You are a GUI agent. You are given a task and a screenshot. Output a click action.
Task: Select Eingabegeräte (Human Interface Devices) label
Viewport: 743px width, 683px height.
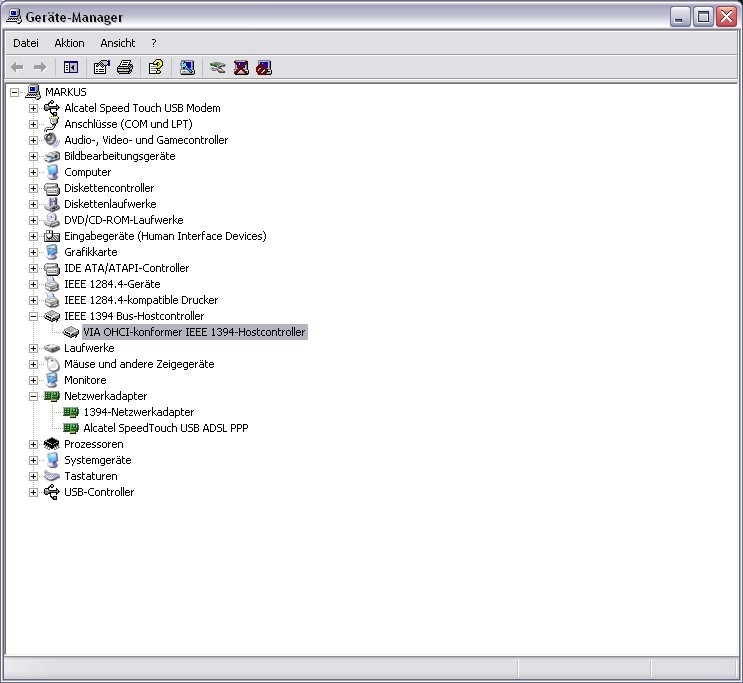point(165,236)
